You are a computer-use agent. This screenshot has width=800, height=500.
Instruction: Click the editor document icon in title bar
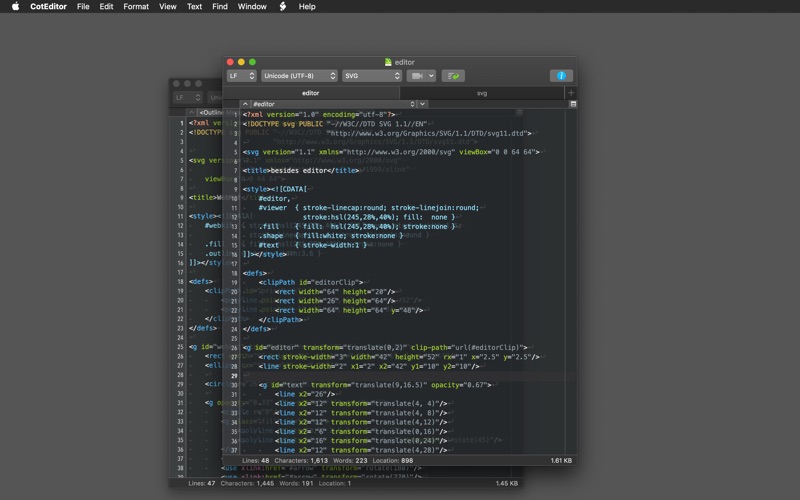point(389,62)
